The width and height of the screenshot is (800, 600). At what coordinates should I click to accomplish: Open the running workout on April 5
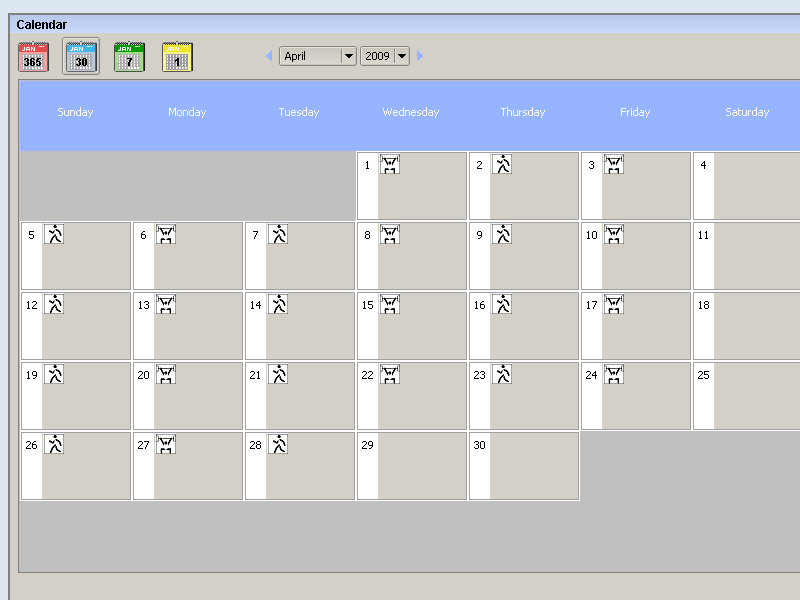click(54, 235)
